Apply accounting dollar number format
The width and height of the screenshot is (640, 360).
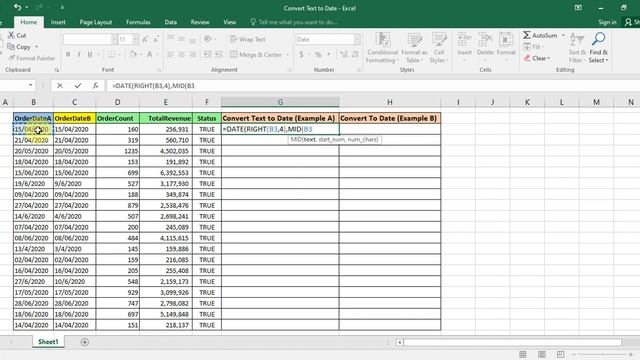(x=301, y=54)
